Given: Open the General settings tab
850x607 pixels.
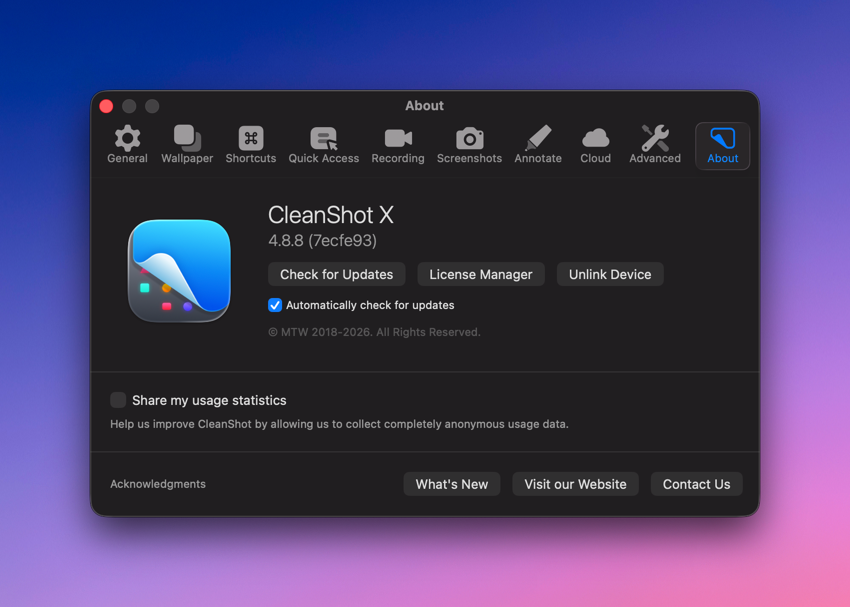Looking at the screenshot, I should tap(127, 145).
